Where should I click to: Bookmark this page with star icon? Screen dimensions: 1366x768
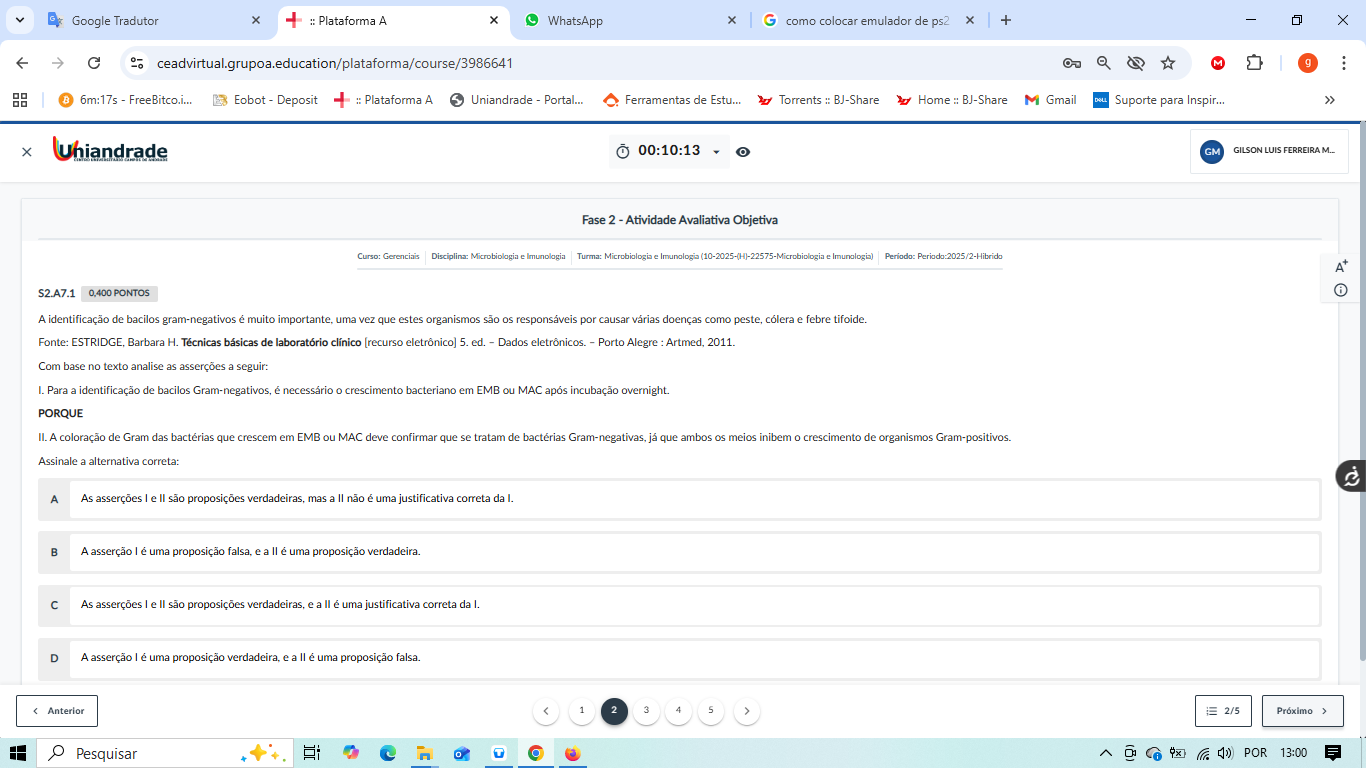point(1167,63)
